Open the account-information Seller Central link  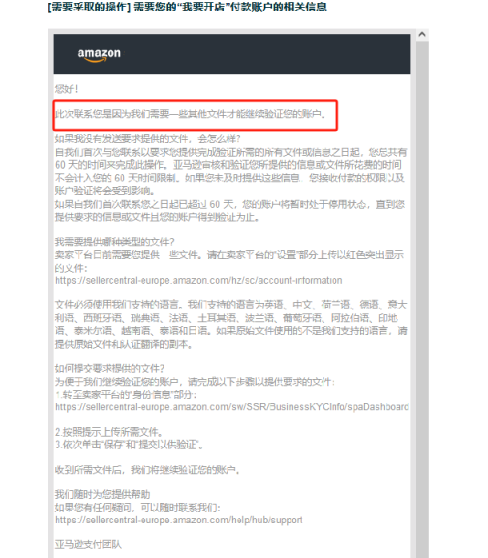pos(199,280)
